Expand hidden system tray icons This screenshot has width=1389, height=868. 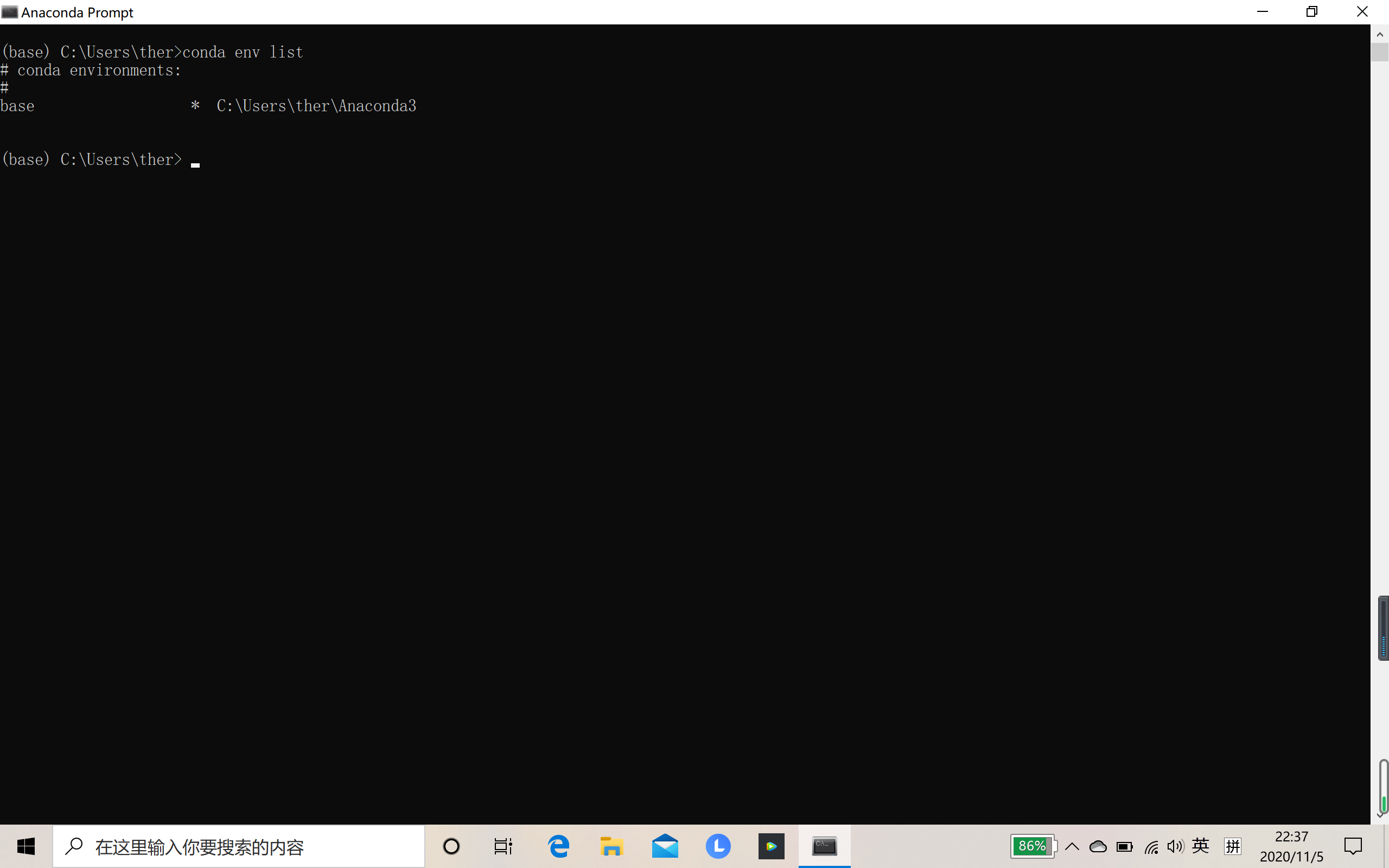1072,846
